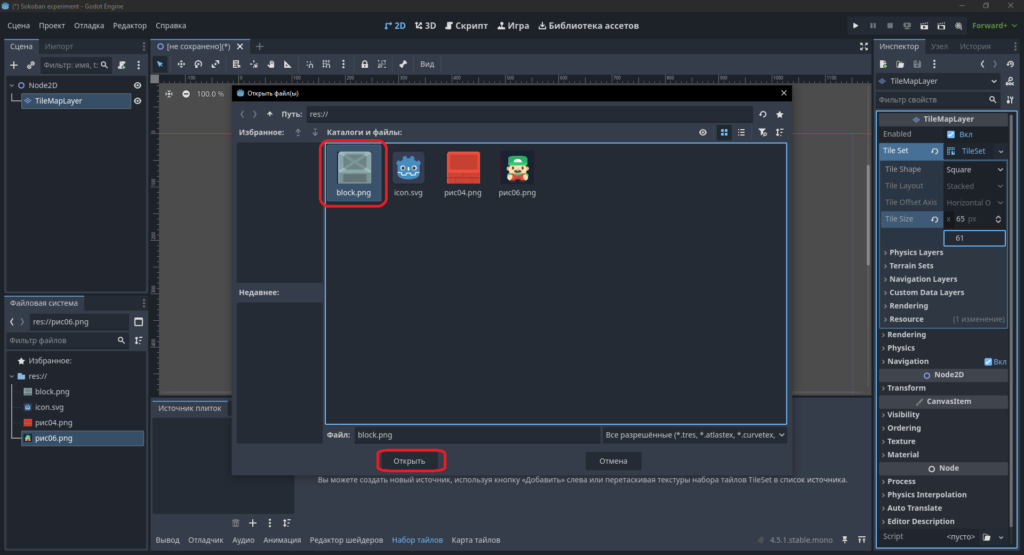Click the lock selected node icon
The image size is (1024, 555).
click(364, 64)
